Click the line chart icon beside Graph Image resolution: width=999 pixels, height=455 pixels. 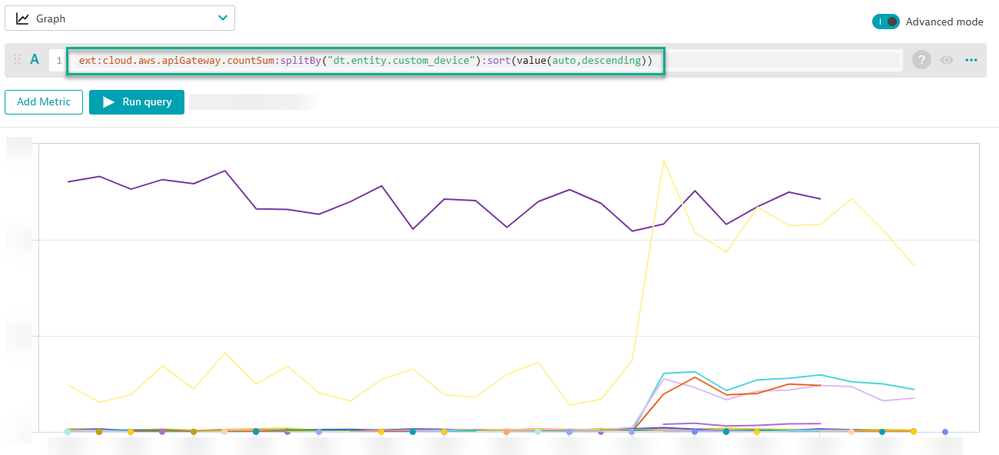[23, 18]
